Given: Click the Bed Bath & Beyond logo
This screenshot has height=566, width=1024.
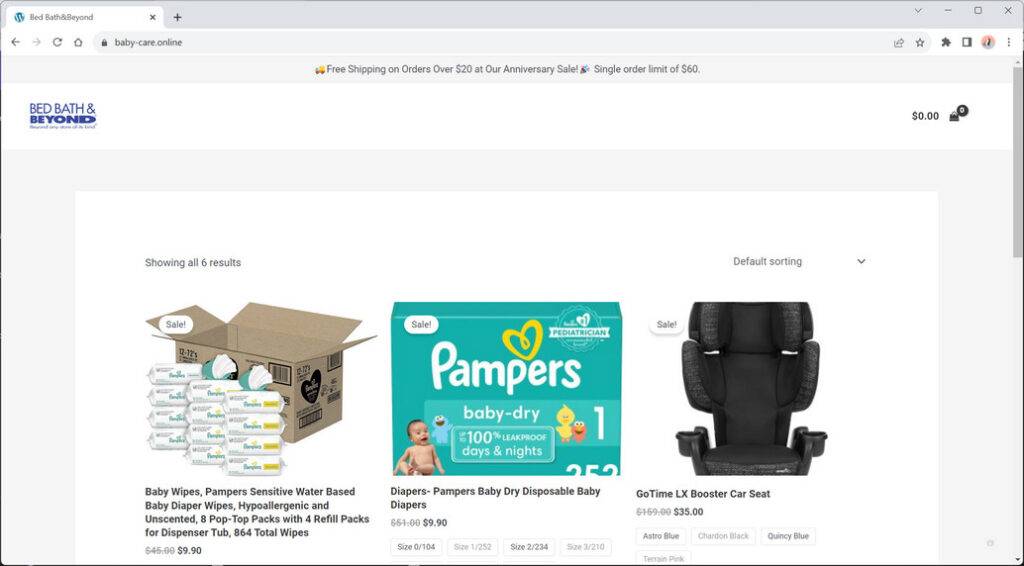Looking at the screenshot, I should (63, 116).
